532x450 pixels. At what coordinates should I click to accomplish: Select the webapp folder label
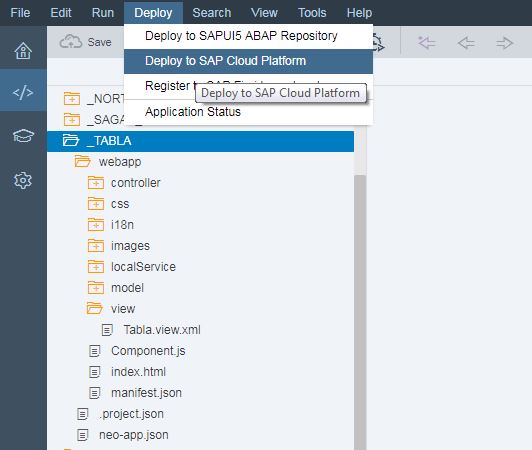pyautogui.click(x=120, y=162)
